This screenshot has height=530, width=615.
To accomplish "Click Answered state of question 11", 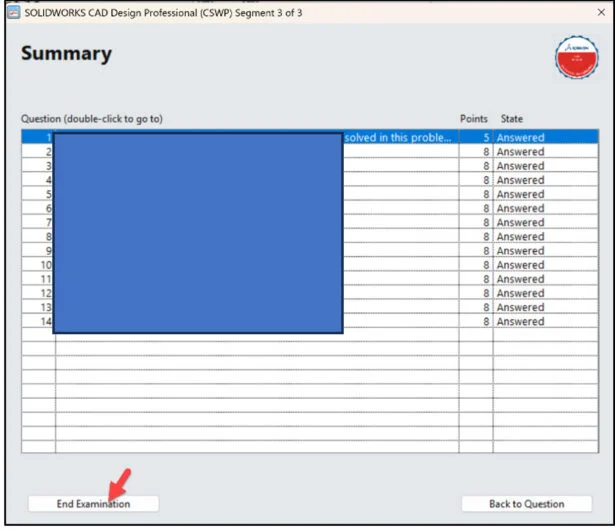I will [x=520, y=279].
